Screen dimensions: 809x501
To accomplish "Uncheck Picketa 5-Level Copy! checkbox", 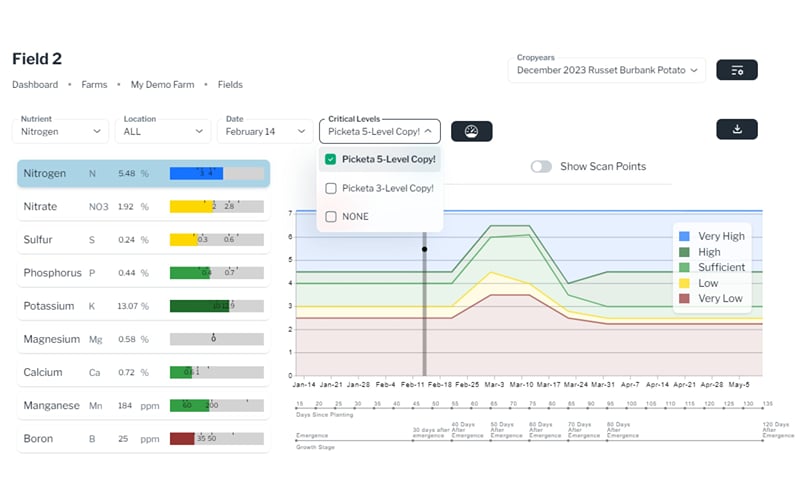I will [331, 159].
